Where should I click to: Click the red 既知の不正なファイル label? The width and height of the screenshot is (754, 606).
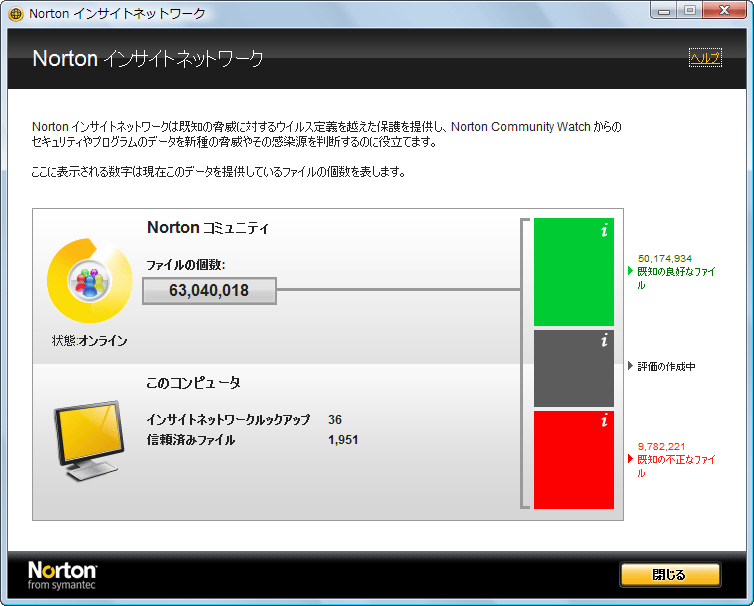(x=676, y=466)
